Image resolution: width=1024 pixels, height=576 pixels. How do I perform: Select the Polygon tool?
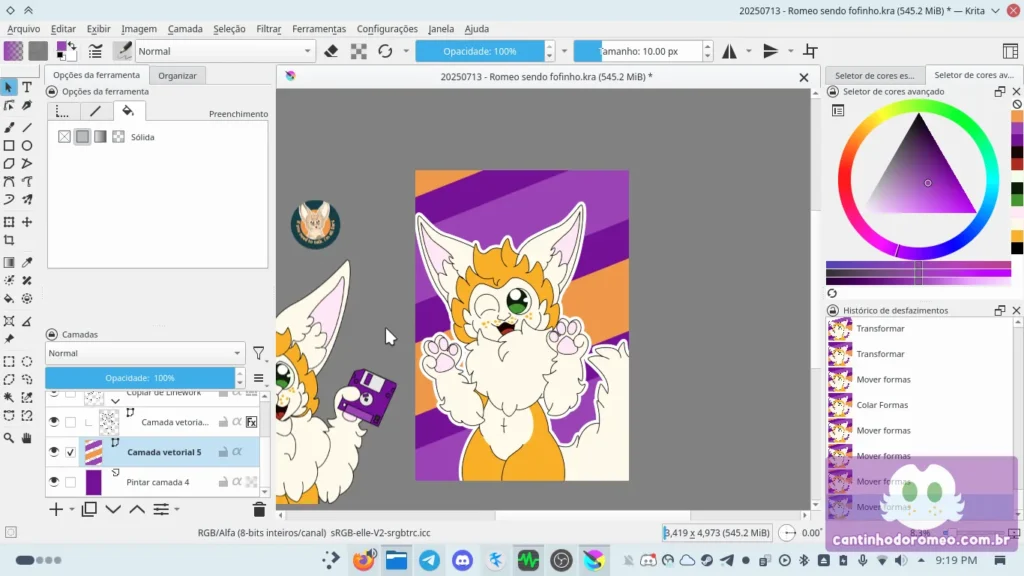pos(9,163)
